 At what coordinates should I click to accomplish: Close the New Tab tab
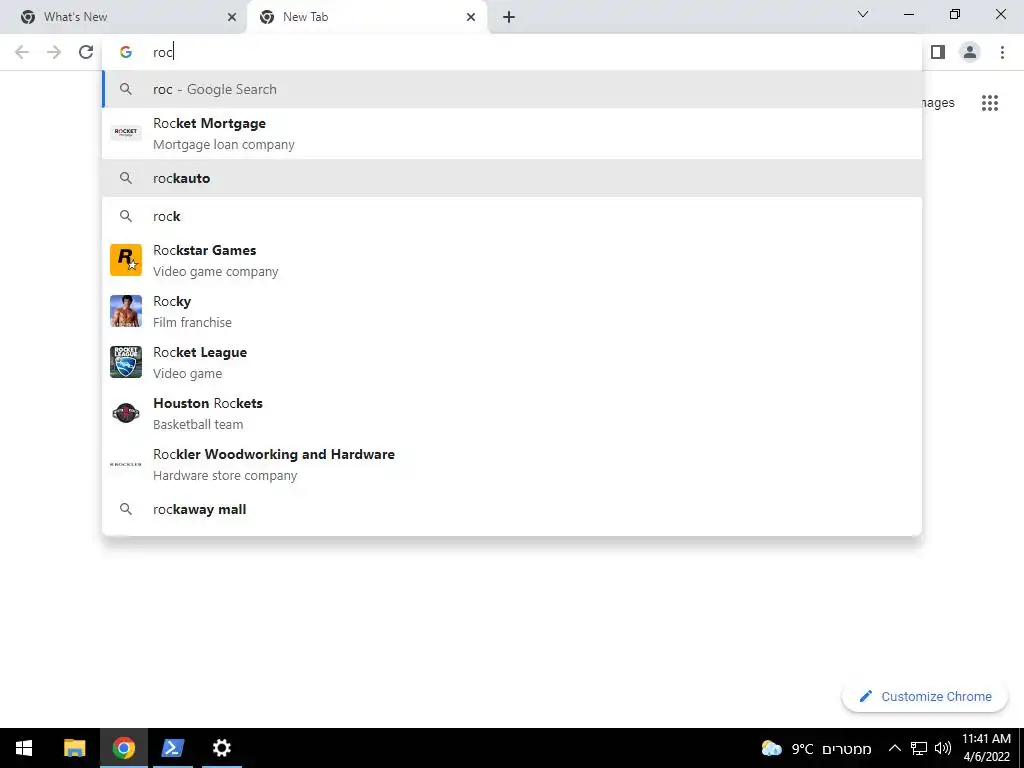click(471, 17)
